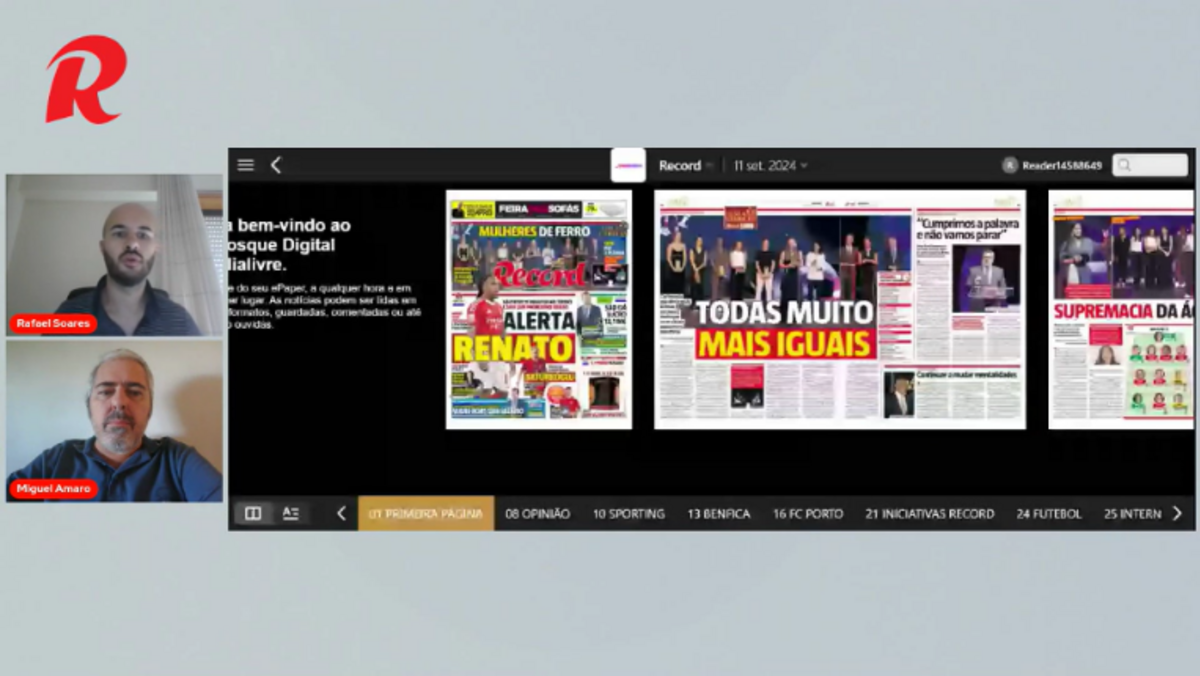Open the 16 FC Porto section
The height and width of the screenshot is (676, 1200).
click(807, 513)
